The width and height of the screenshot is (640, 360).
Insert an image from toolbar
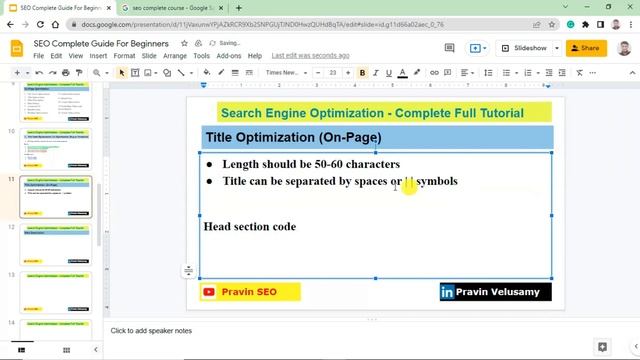click(x=148, y=73)
